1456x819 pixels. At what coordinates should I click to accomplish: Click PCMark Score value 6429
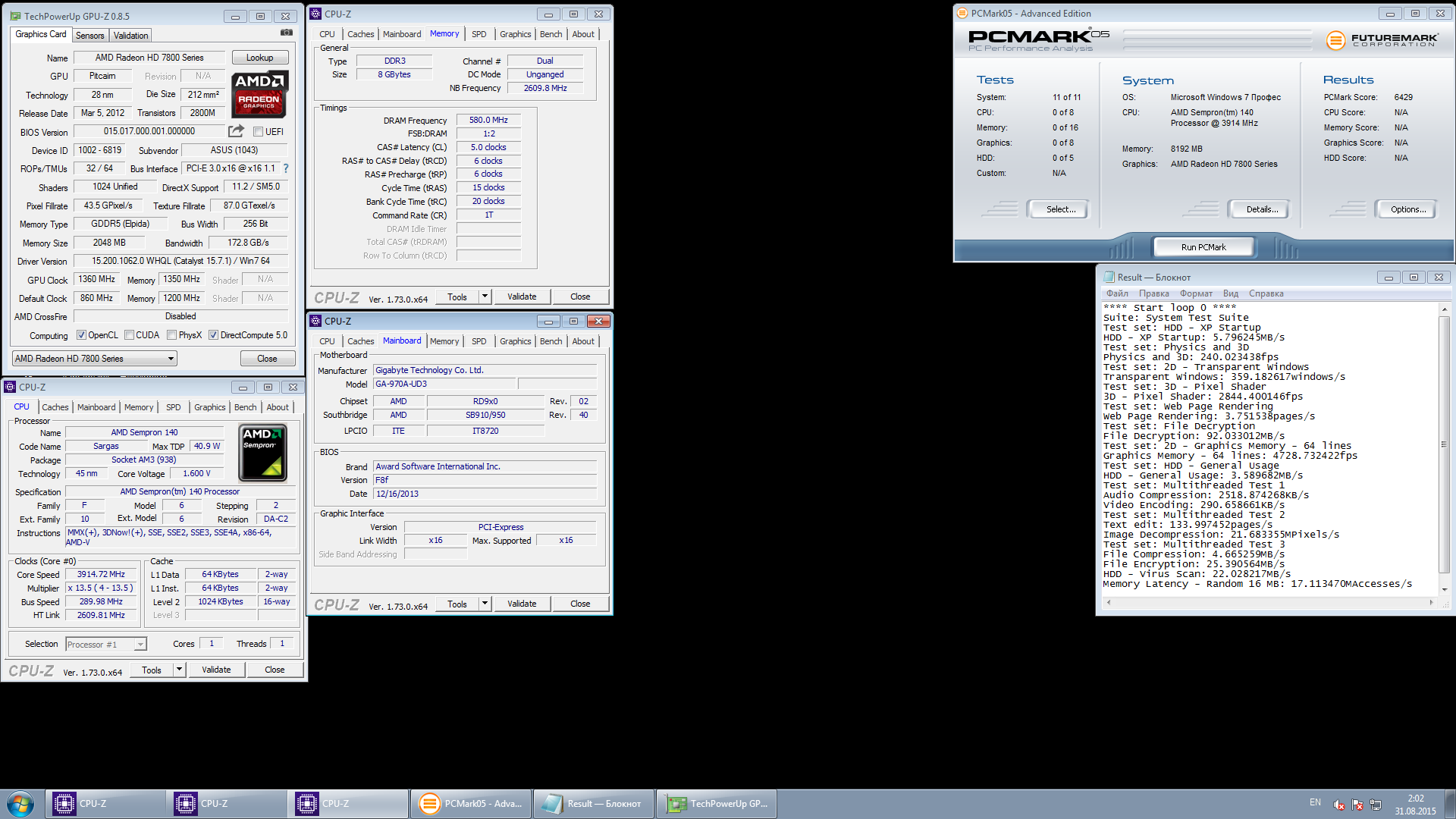point(1403,97)
